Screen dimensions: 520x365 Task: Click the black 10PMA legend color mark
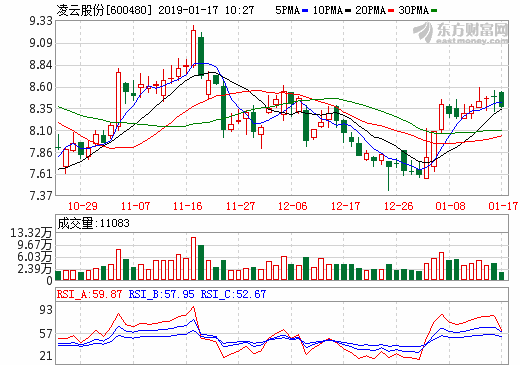(348, 11)
